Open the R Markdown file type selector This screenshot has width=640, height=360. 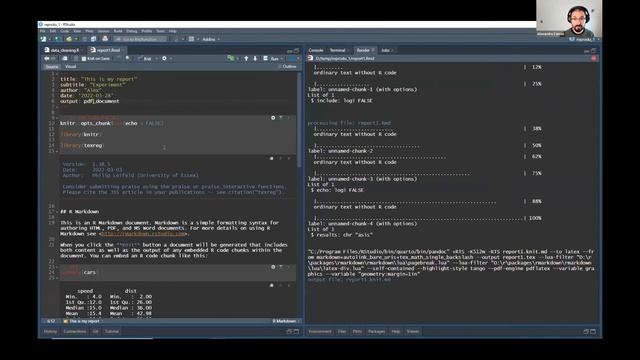click(285, 321)
